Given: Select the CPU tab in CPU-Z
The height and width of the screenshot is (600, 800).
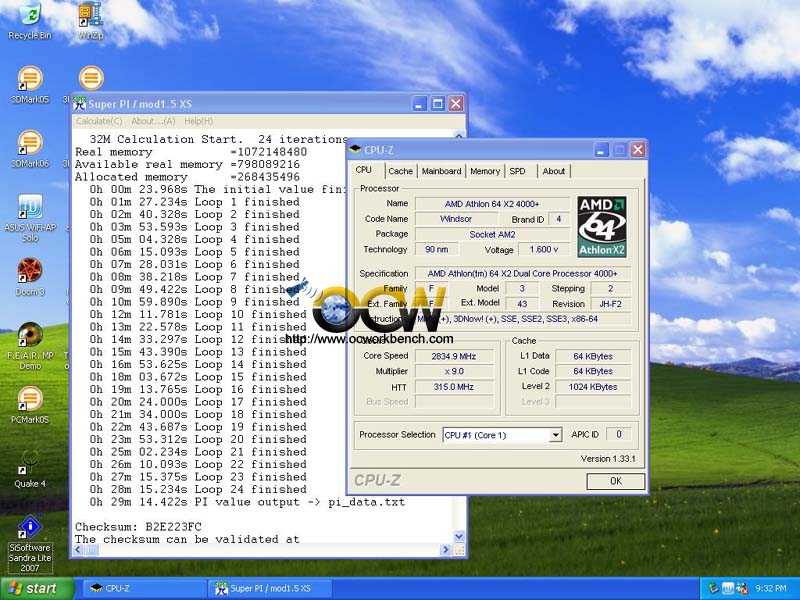Looking at the screenshot, I should pos(364,170).
